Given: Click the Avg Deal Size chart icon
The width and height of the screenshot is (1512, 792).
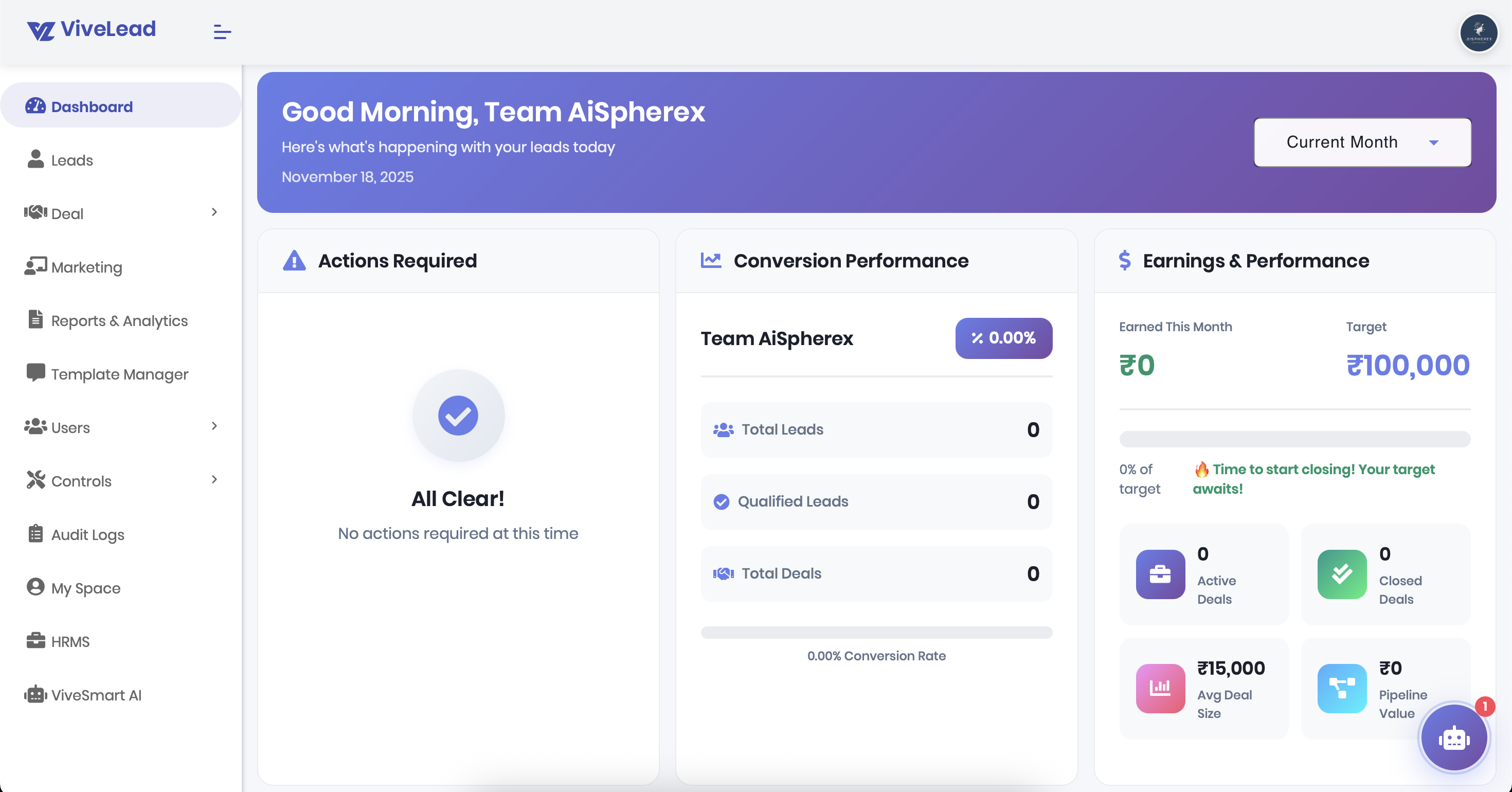Looking at the screenshot, I should point(1160,688).
